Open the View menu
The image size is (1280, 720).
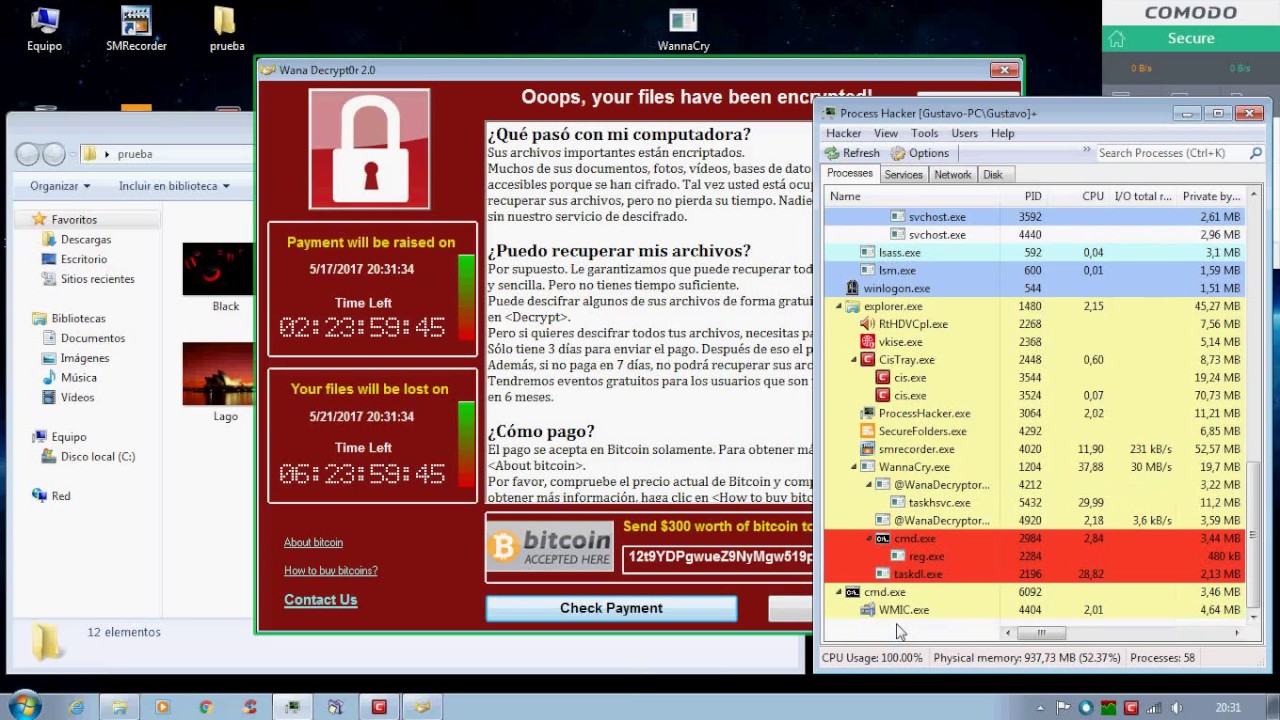(x=886, y=133)
